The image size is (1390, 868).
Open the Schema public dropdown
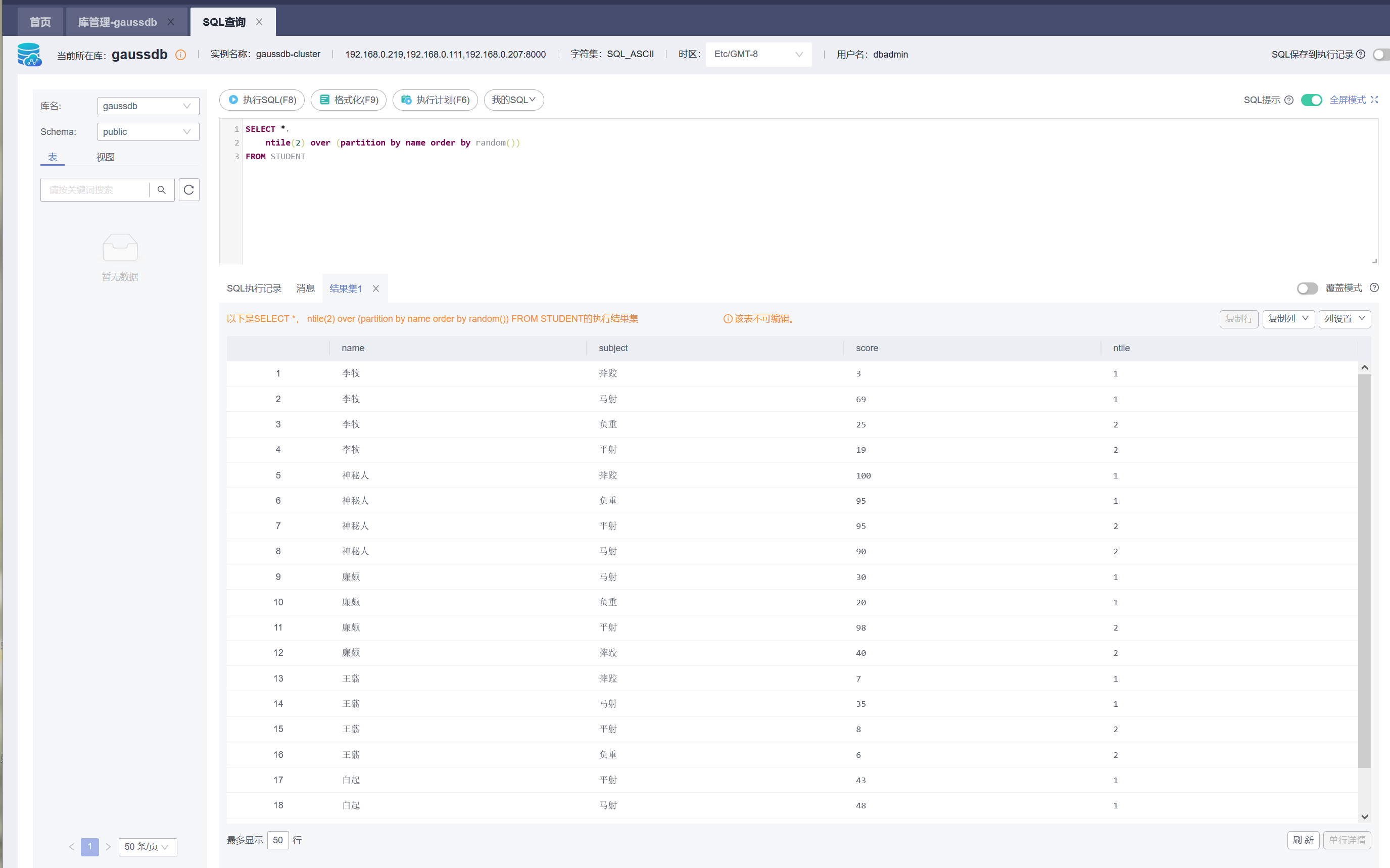click(x=148, y=132)
